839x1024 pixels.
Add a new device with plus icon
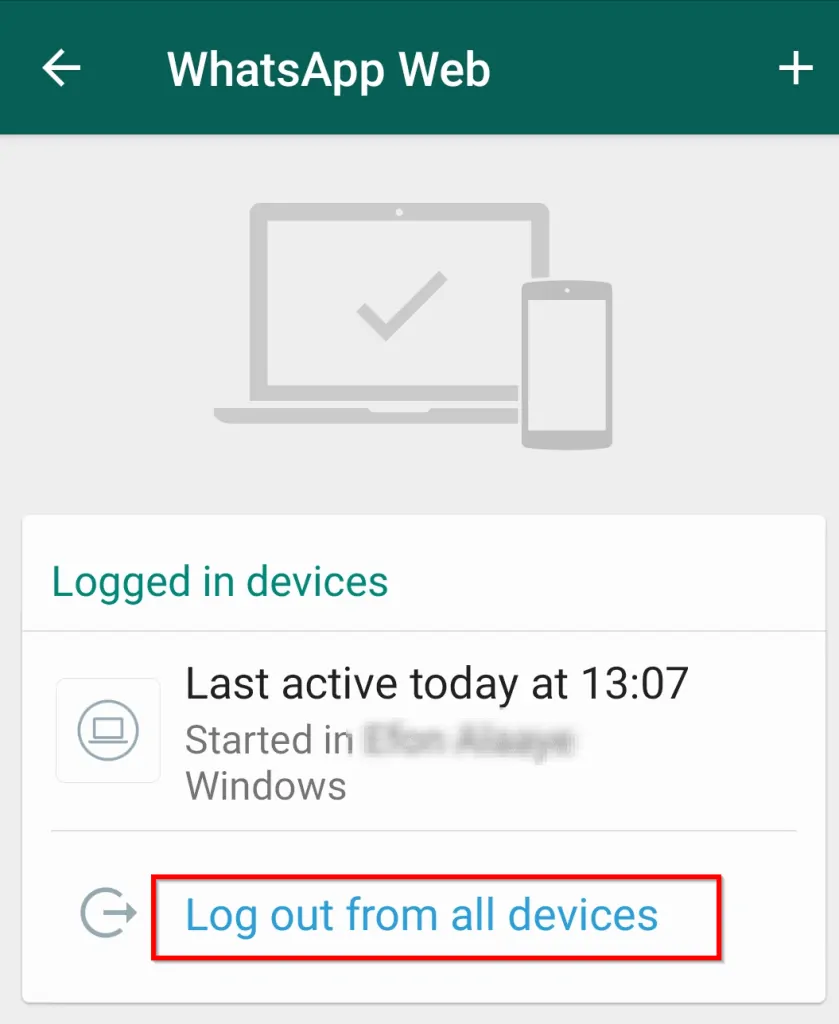[x=795, y=68]
